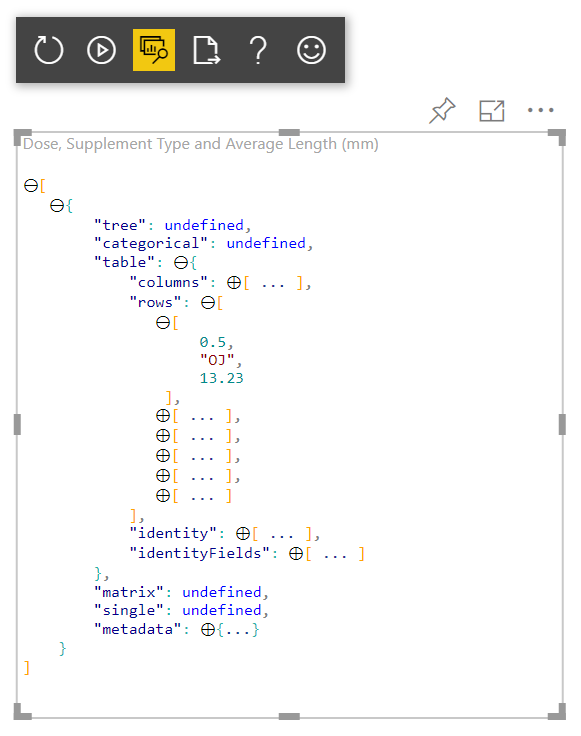The image size is (581, 736).
Task: Click the smiley feedback icon
Action: click(x=311, y=50)
